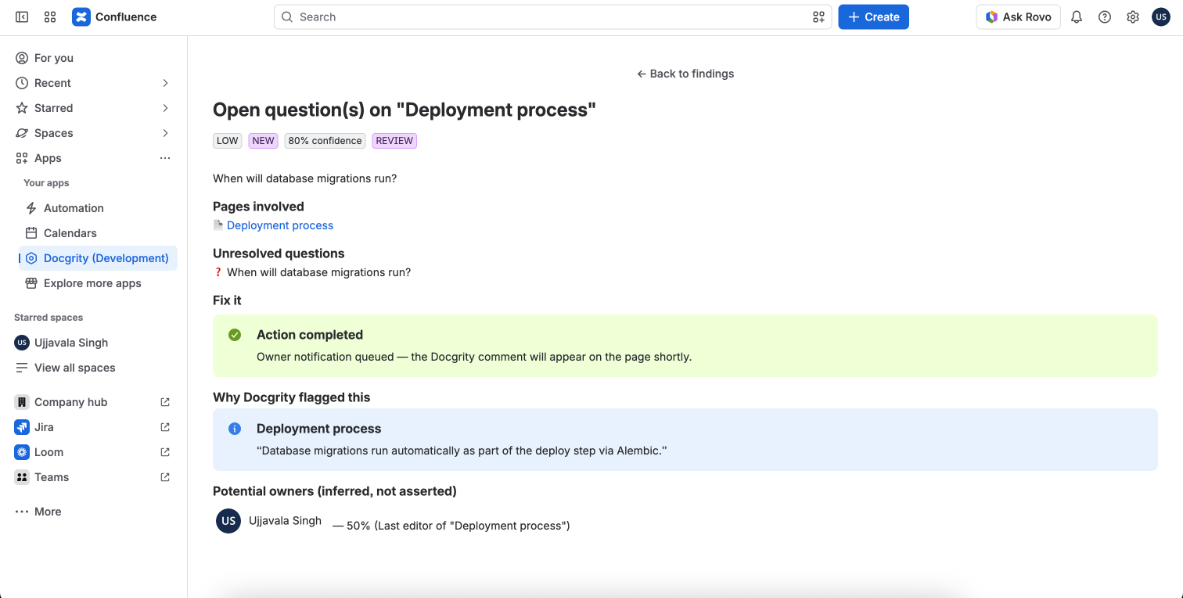Open the settings gear icon
The image size is (1183, 598).
pyautogui.click(x=1132, y=17)
